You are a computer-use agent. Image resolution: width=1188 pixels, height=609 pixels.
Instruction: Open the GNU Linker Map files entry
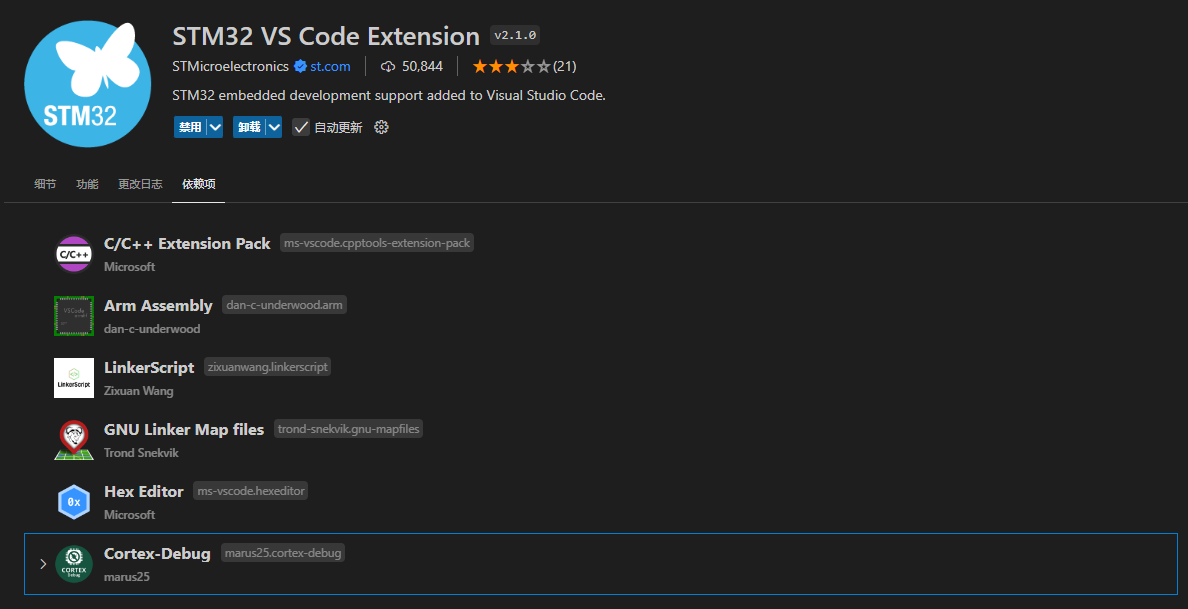click(184, 430)
